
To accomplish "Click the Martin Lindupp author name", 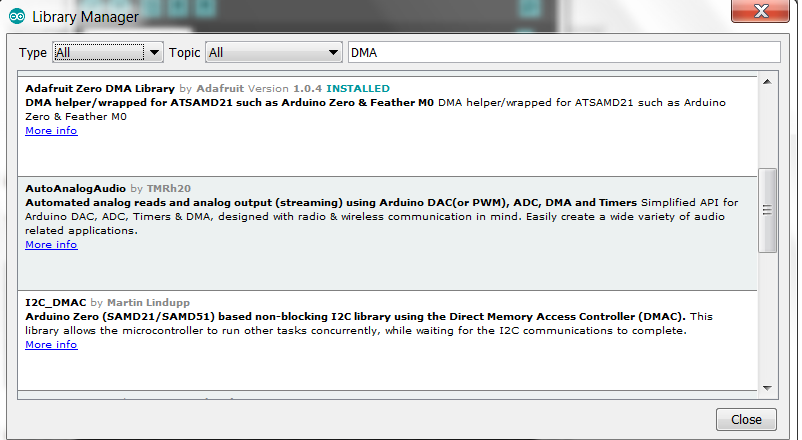I will [148, 303].
